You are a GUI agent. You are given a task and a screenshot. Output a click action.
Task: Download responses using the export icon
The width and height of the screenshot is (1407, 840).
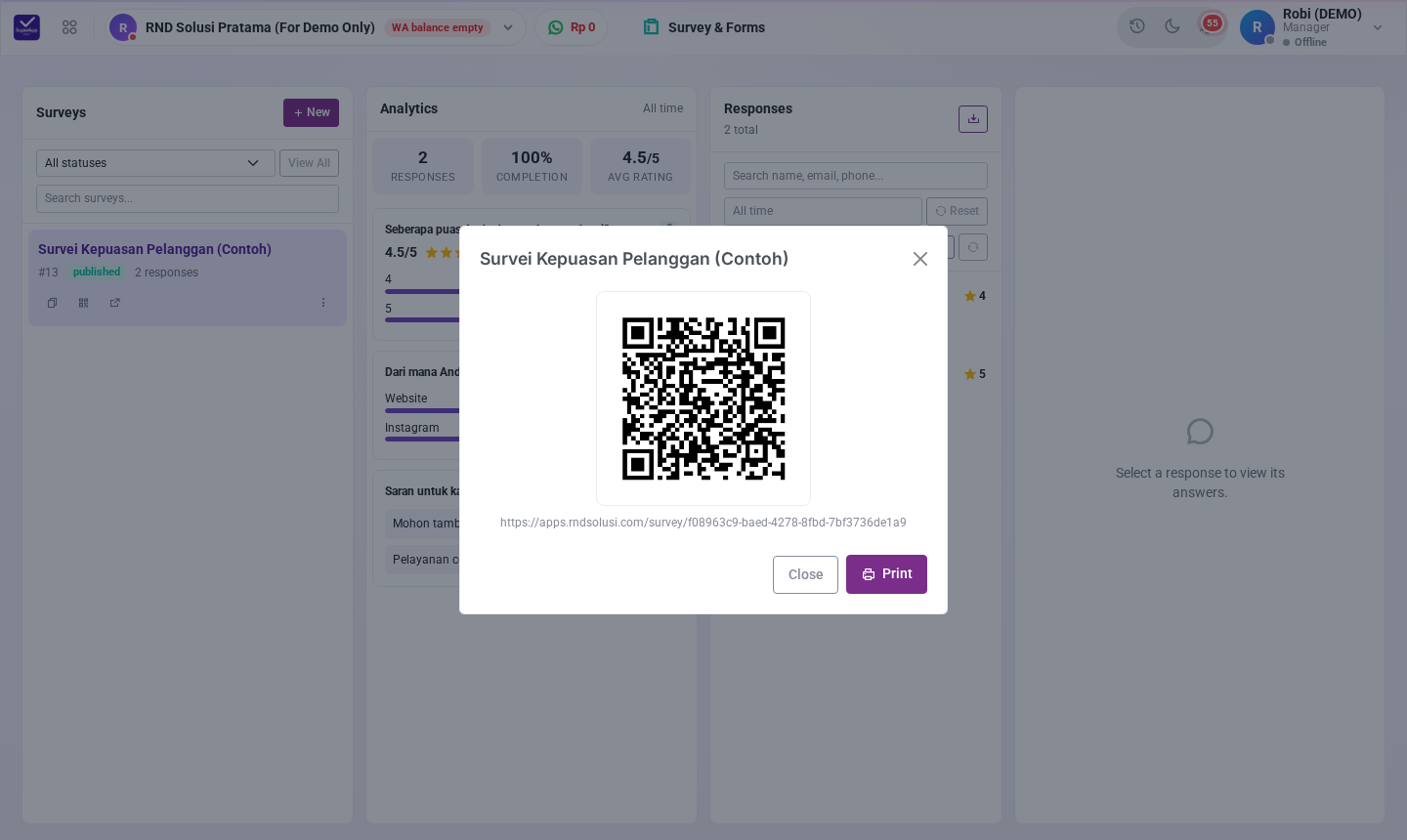pyautogui.click(x=973, y=119)
